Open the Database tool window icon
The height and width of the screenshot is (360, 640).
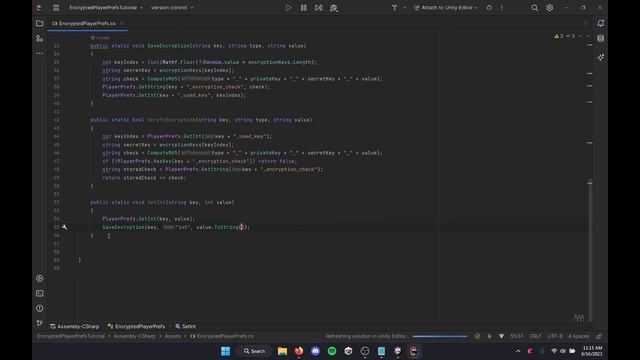(x=600, y=38)
